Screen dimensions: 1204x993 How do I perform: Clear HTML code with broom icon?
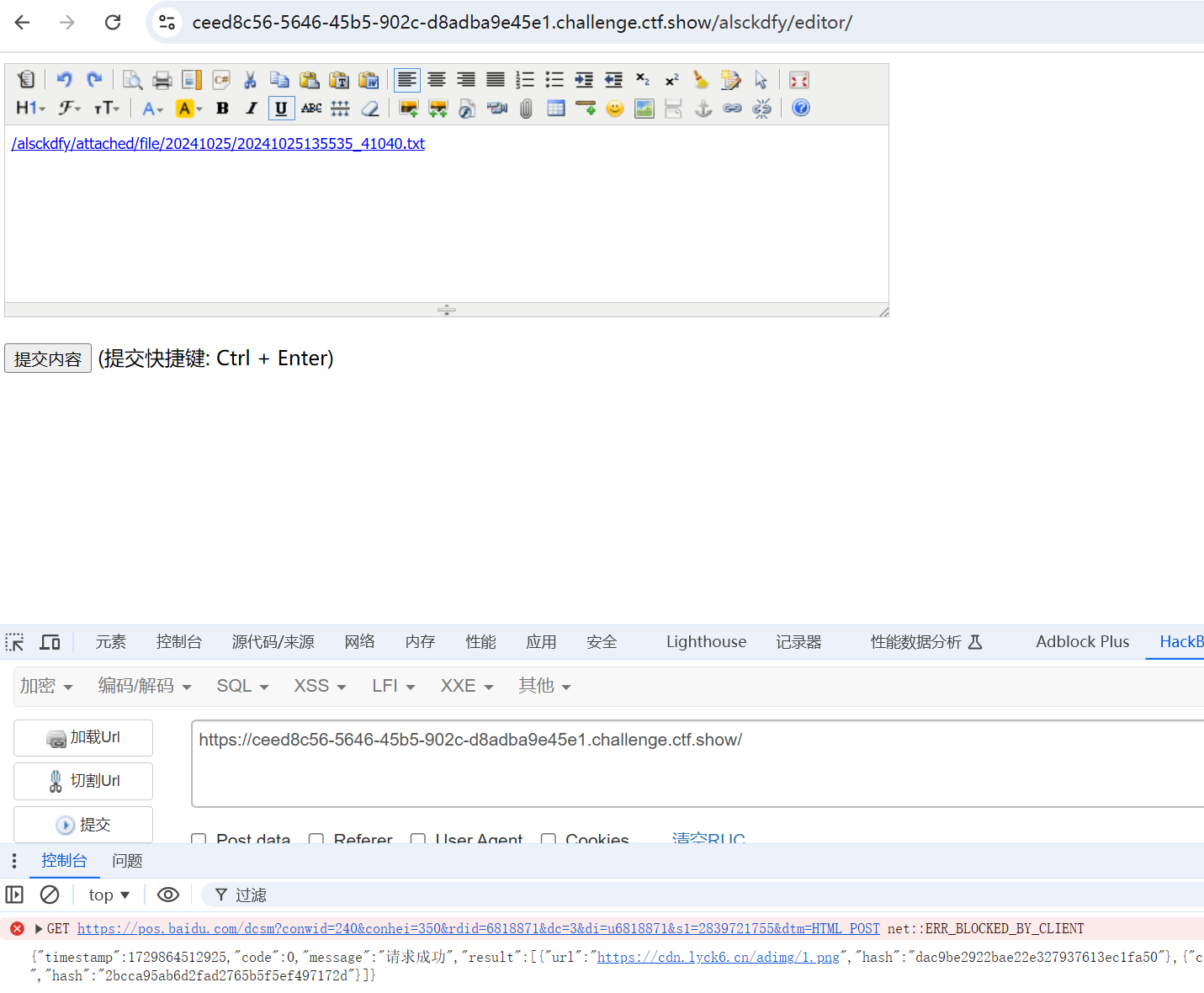pos(701,80)
